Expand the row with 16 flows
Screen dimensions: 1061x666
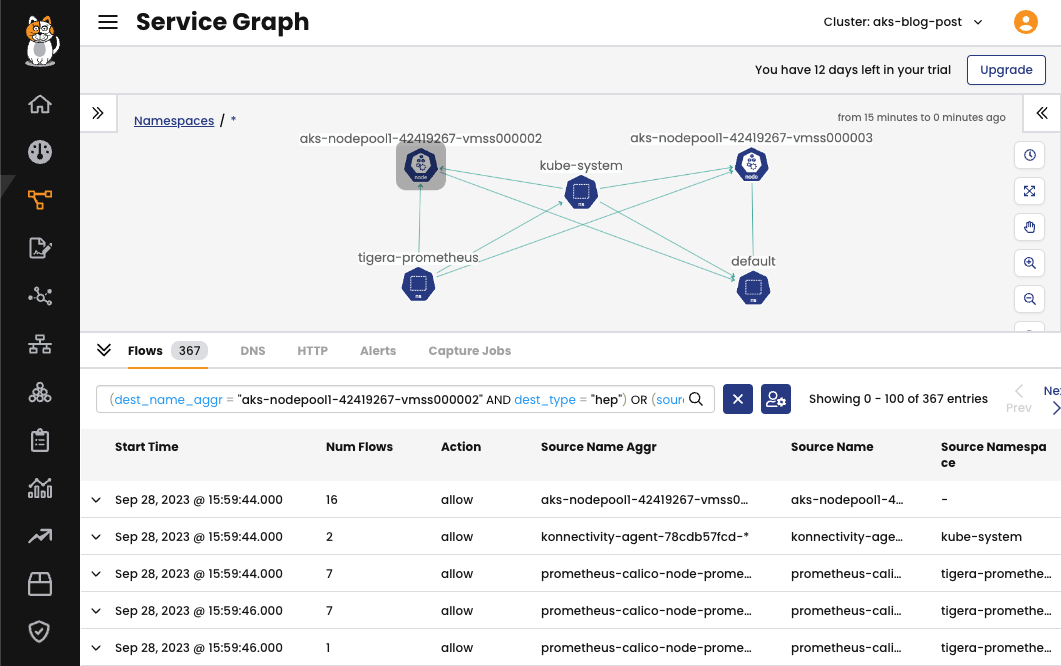tap(96, 500)
